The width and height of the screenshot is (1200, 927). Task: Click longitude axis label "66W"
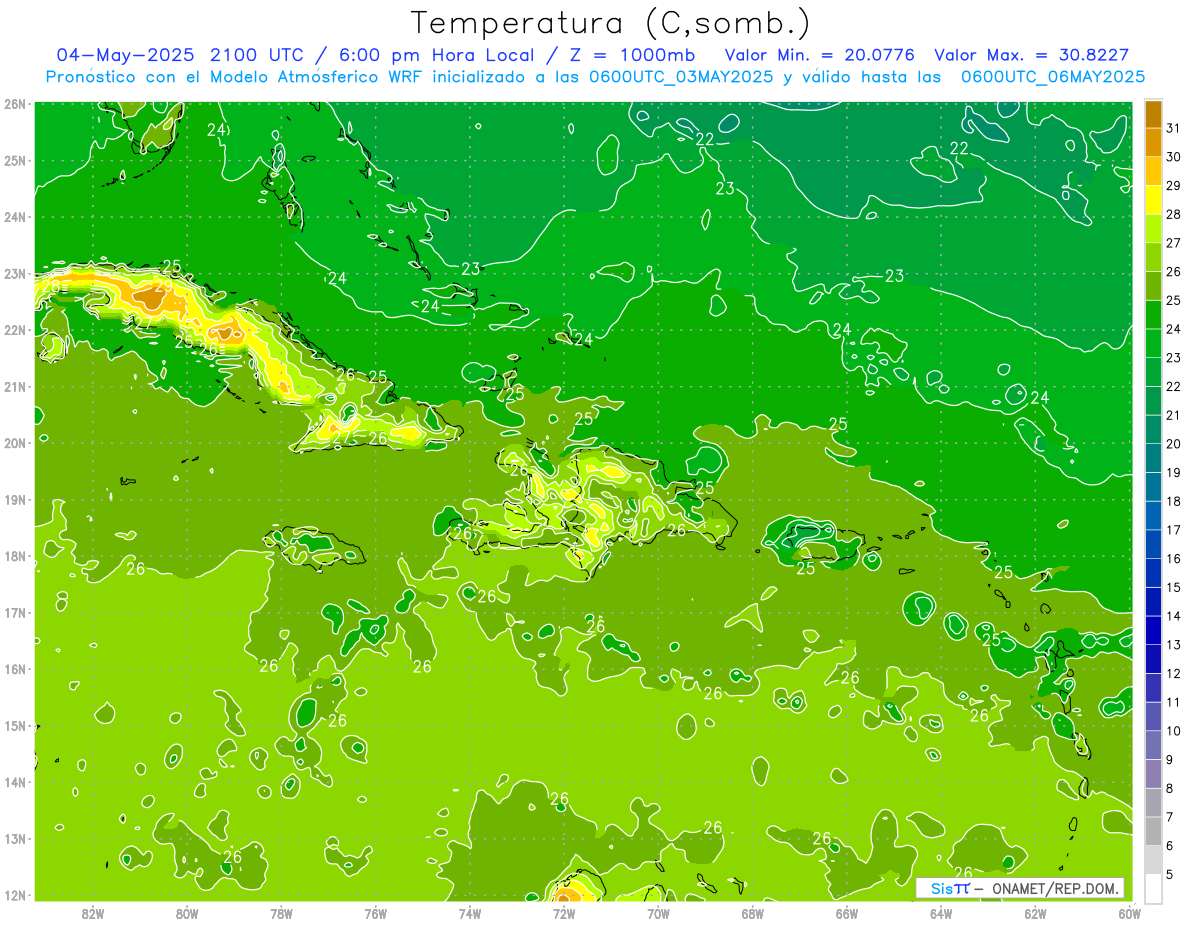(847, 913)
